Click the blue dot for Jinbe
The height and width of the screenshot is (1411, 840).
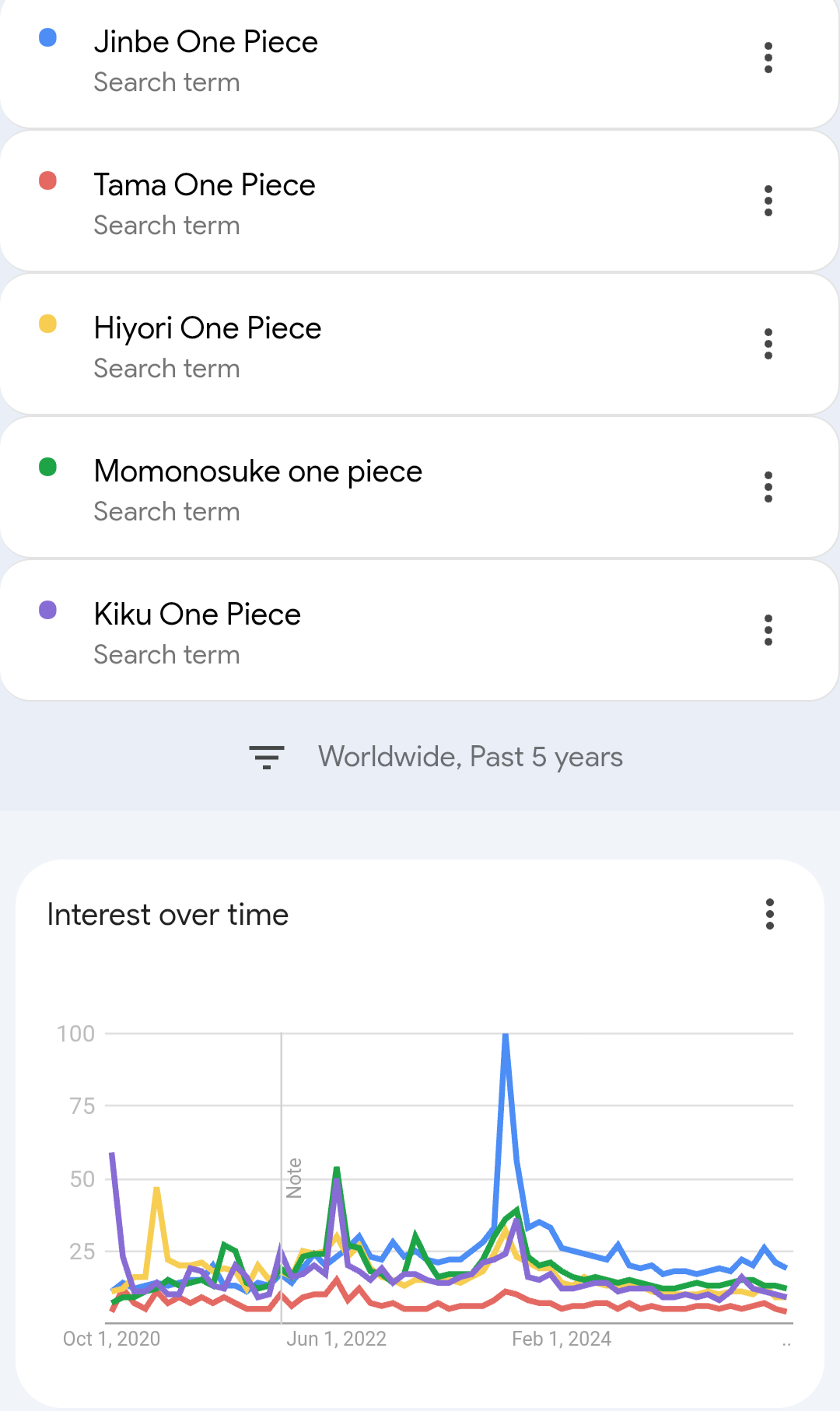pos(47,37)
